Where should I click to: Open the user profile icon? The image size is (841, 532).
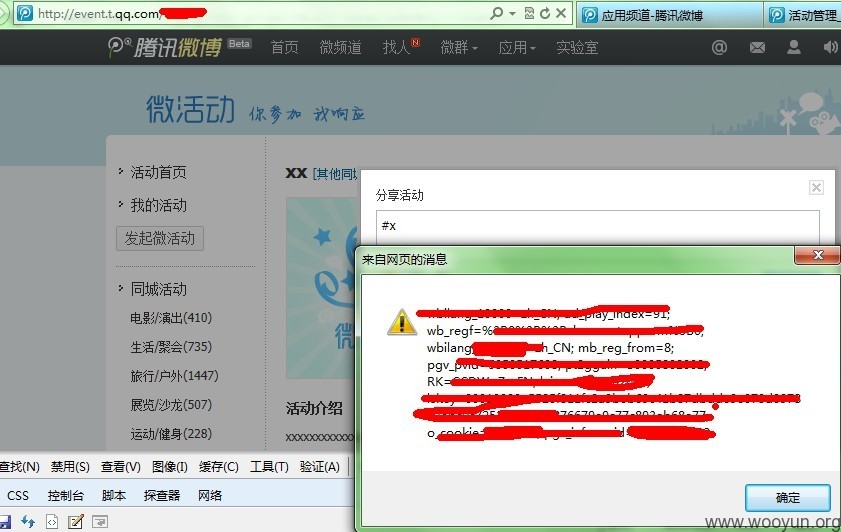(794, 47)
